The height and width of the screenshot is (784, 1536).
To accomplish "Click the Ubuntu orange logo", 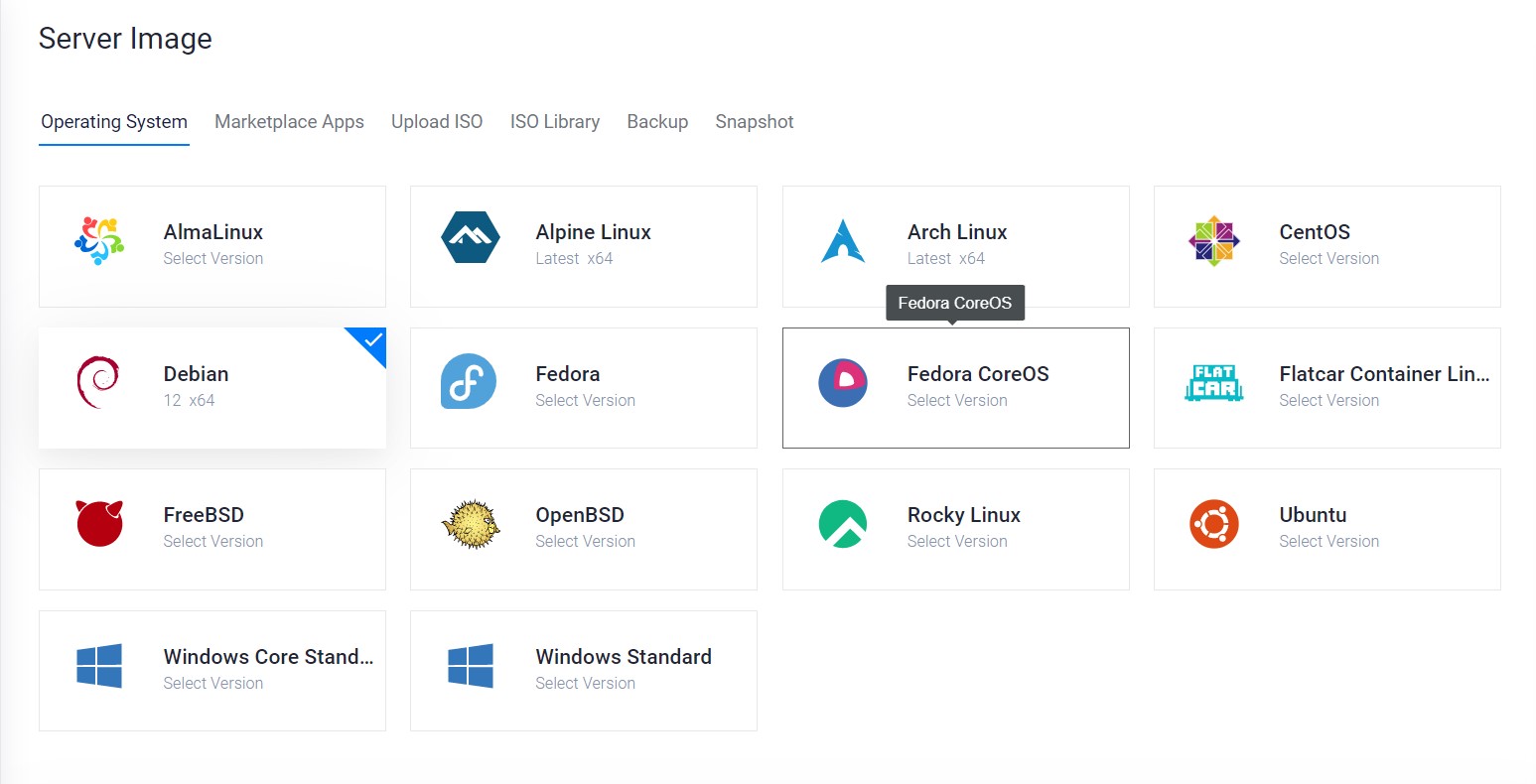I will (1214, 524).
